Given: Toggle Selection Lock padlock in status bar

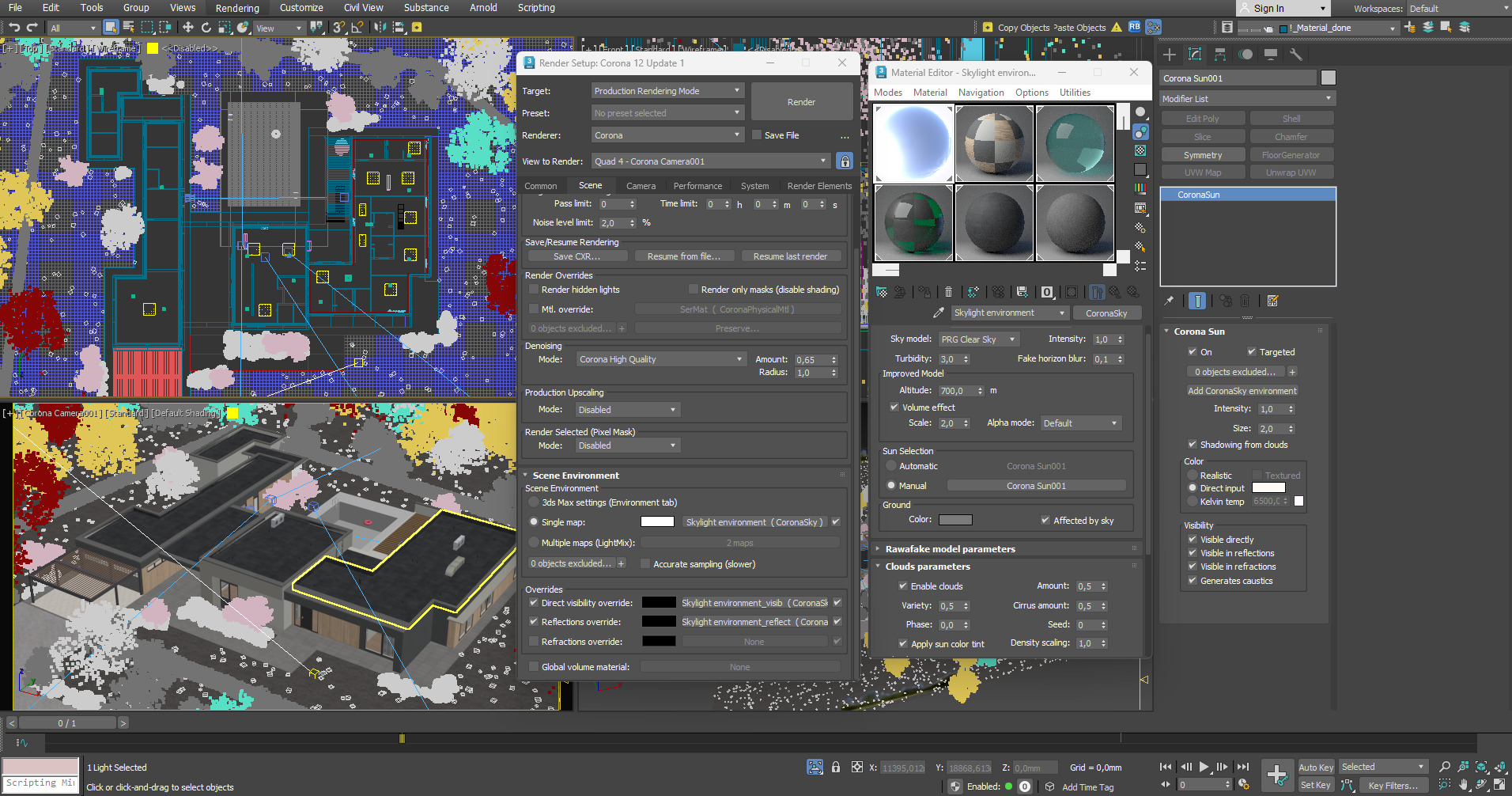Looking at the screenshot, I should (x=836, y=767).
